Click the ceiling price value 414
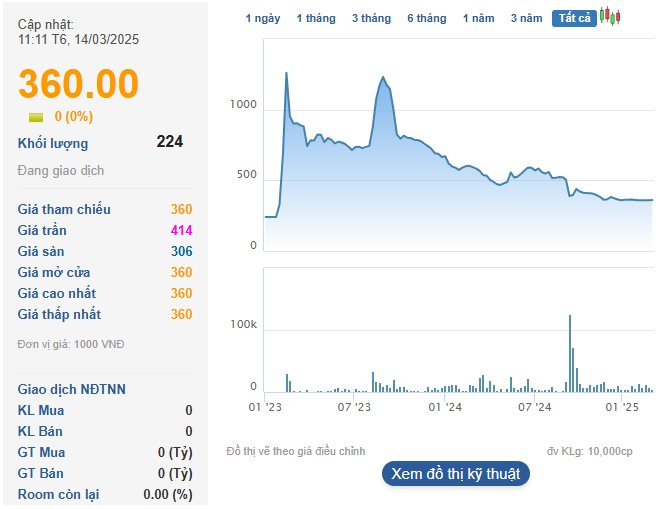The width and height of the screenshot is (659, 509). [x=181, y=230]
